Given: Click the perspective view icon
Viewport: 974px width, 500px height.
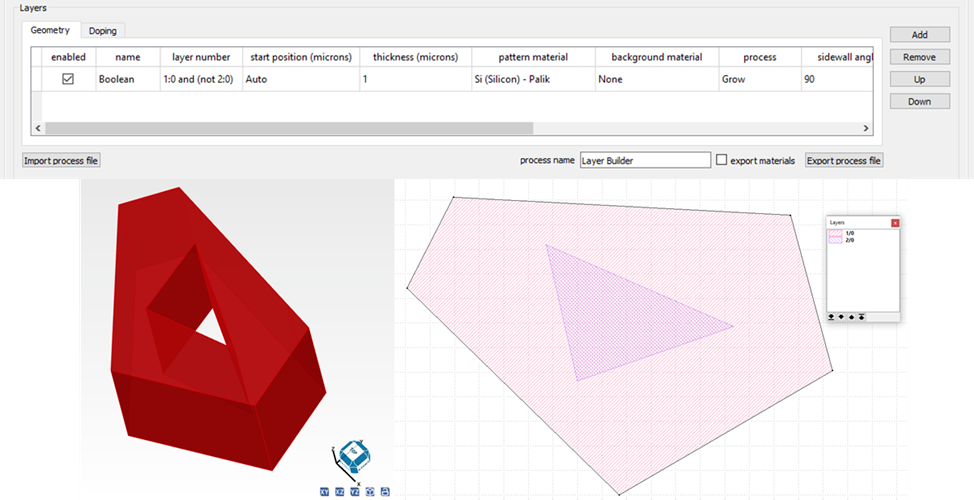Looking at the screenshot, I should 370,492.
